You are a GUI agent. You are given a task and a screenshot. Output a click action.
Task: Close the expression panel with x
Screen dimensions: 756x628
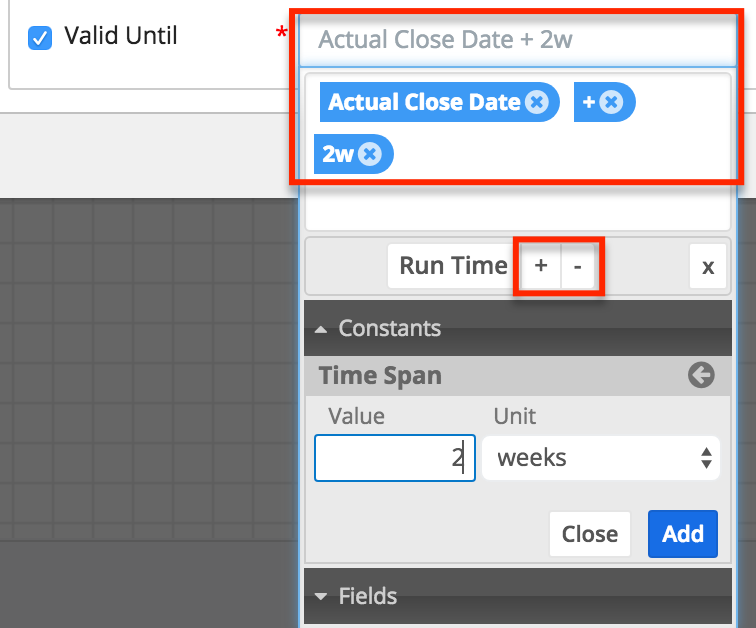click(x=708, y=267)
